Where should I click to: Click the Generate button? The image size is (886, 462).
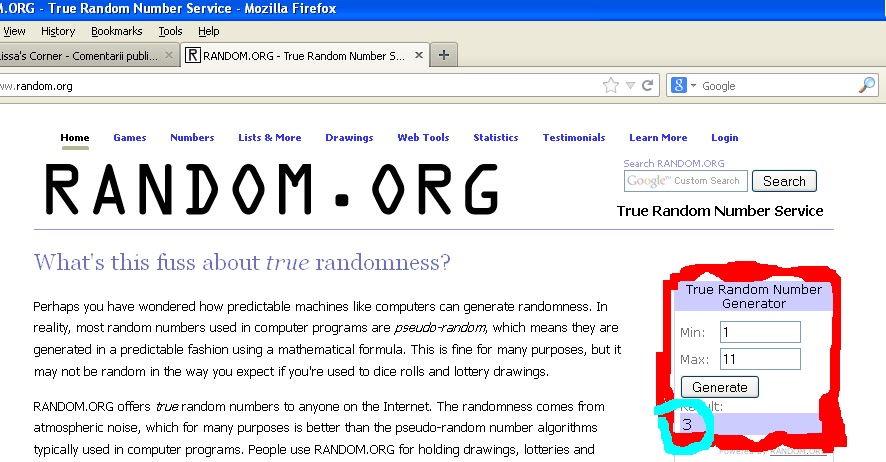tap(719, 387)
